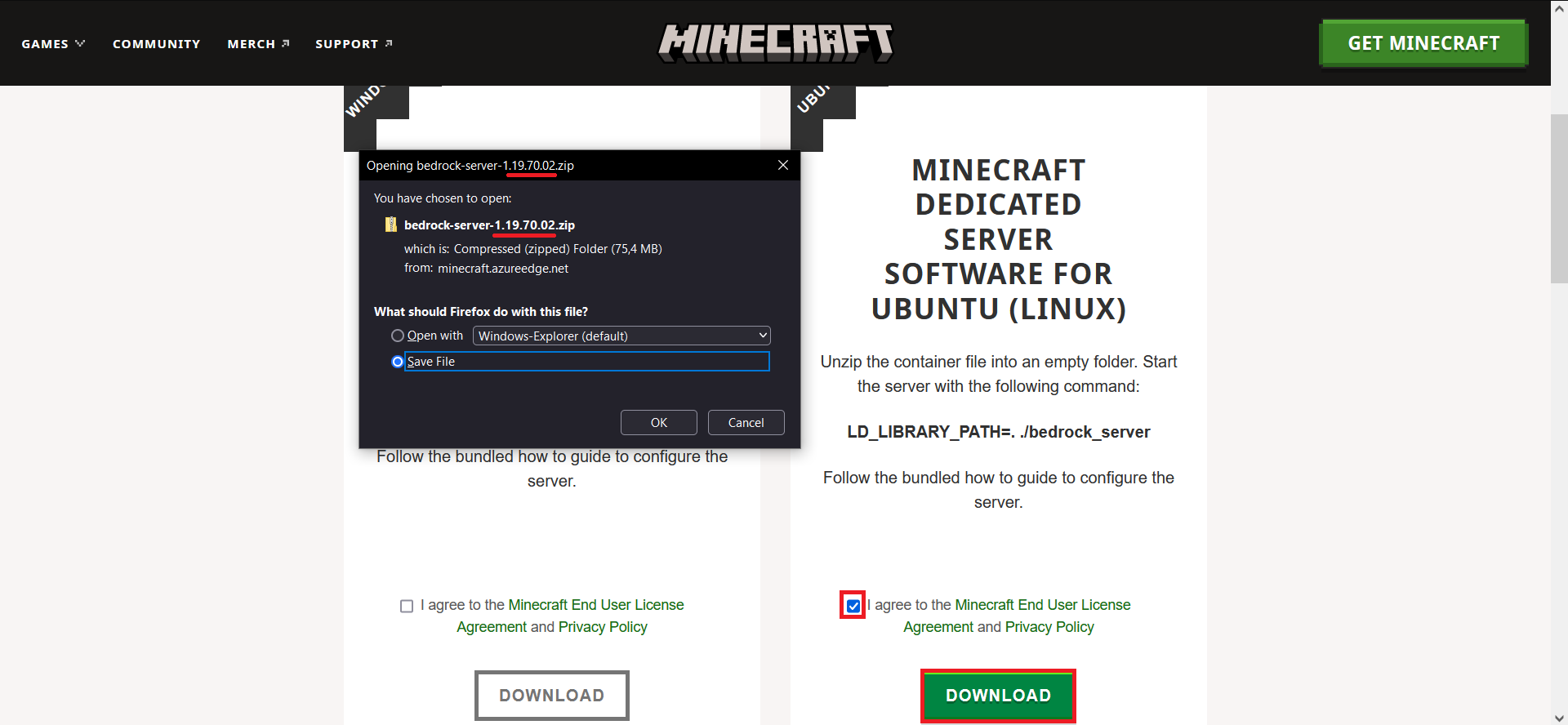Open the SUPPORT external link
The height and width of the screenshot is (725, 1568).
pos(354,44)
